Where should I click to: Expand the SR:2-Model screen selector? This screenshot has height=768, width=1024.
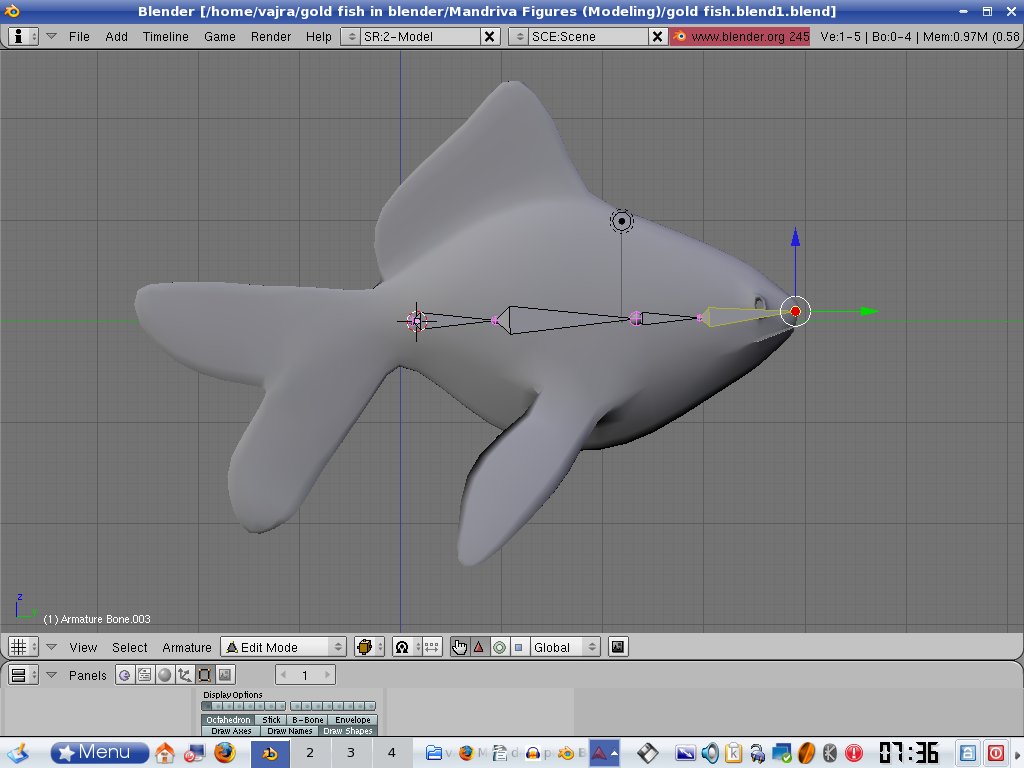click(x=351, y=36)
